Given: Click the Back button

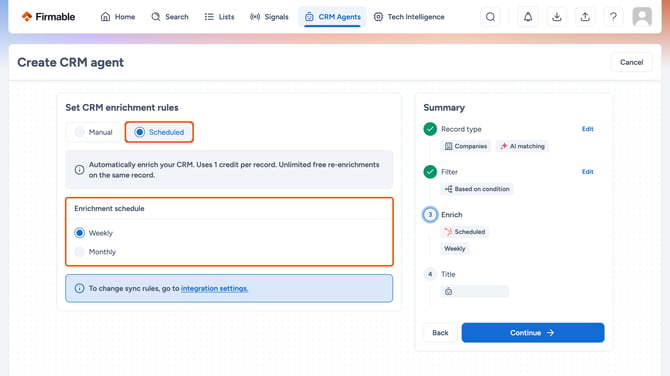Looking at the screenshot, I should [x=440, y=332].
